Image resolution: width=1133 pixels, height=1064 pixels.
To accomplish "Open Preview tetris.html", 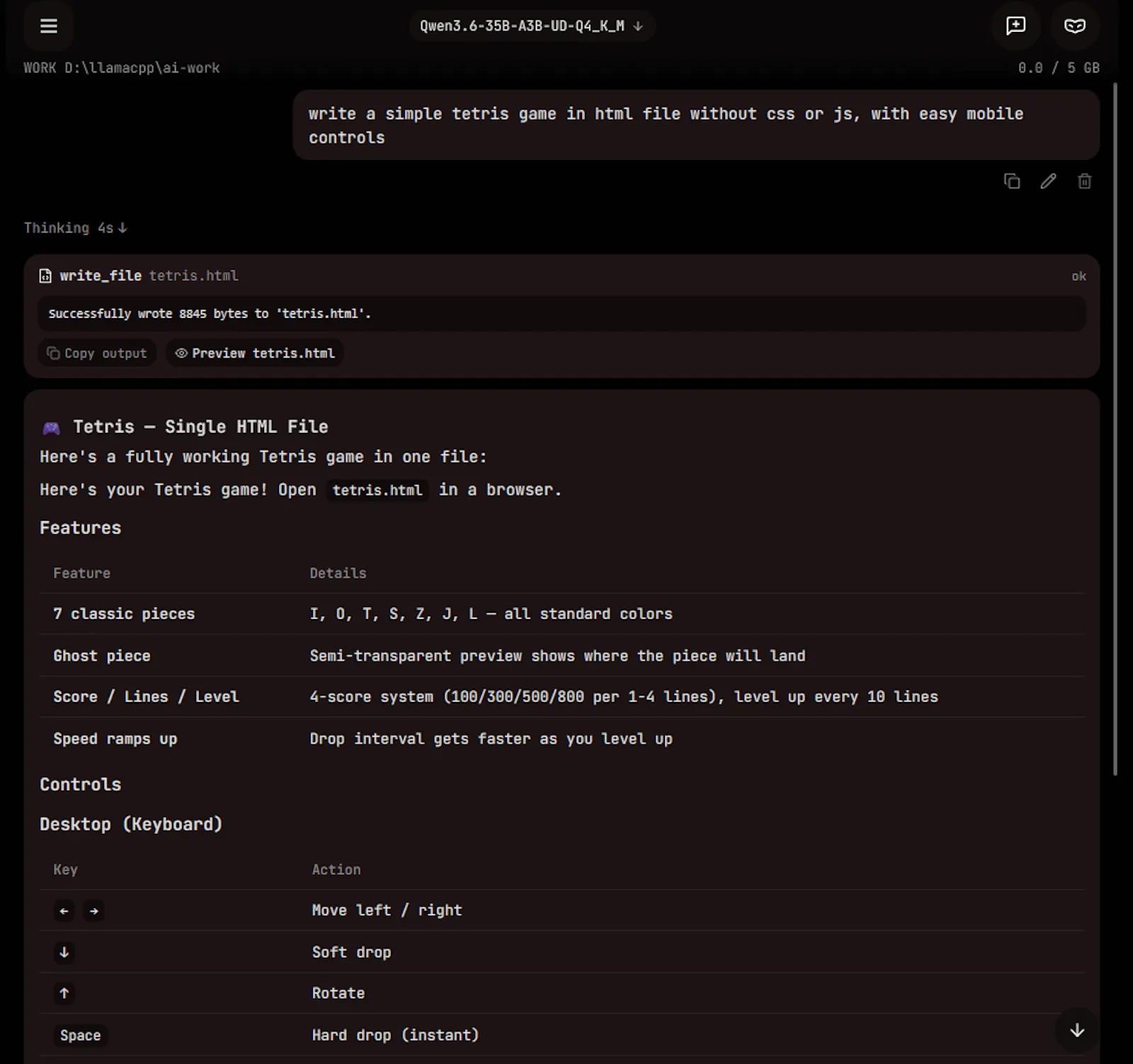I will pyautogui.click(x=255, y=353).
